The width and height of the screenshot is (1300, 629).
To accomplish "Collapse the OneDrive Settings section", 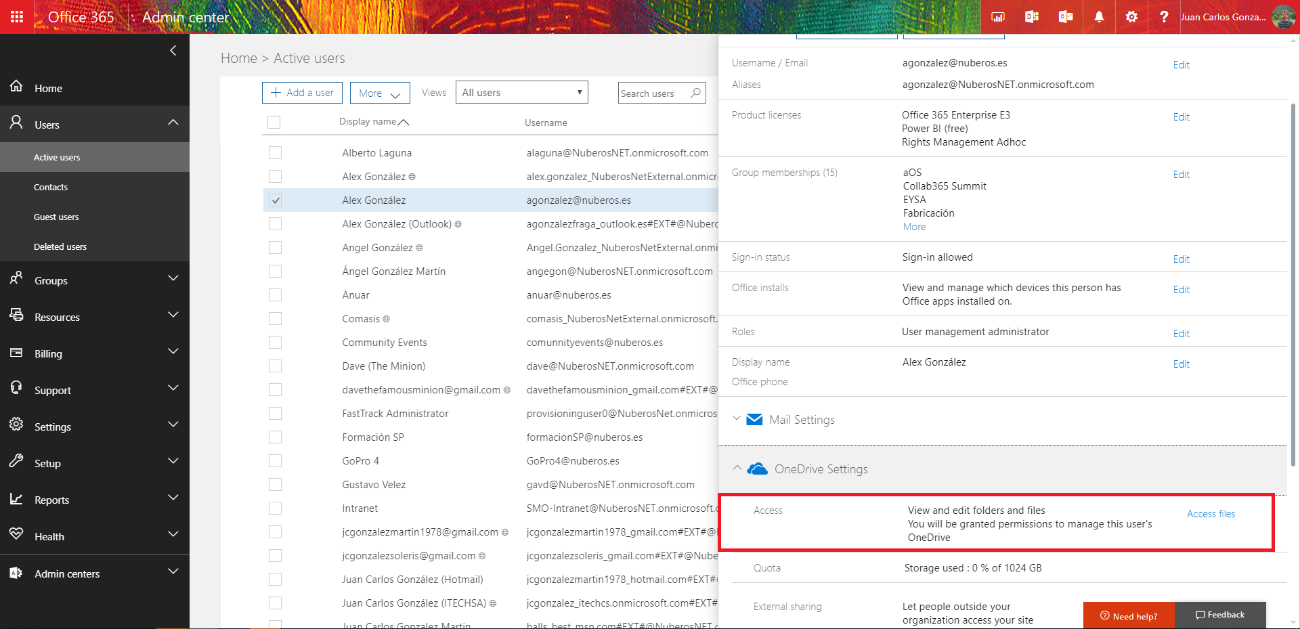I will click(x=738, y=469).
